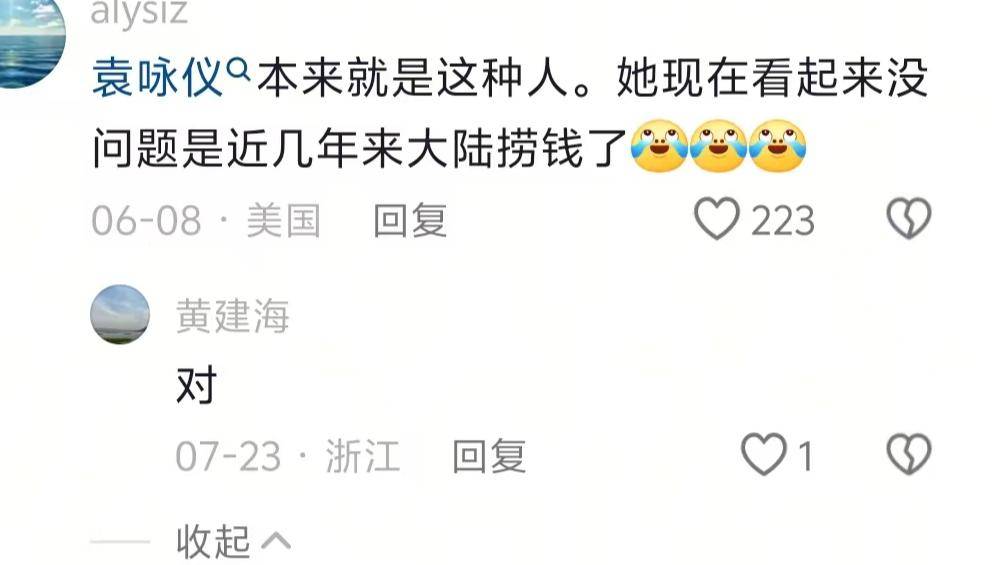Dislike the alysiz comment using broken heart

(908, 219)
